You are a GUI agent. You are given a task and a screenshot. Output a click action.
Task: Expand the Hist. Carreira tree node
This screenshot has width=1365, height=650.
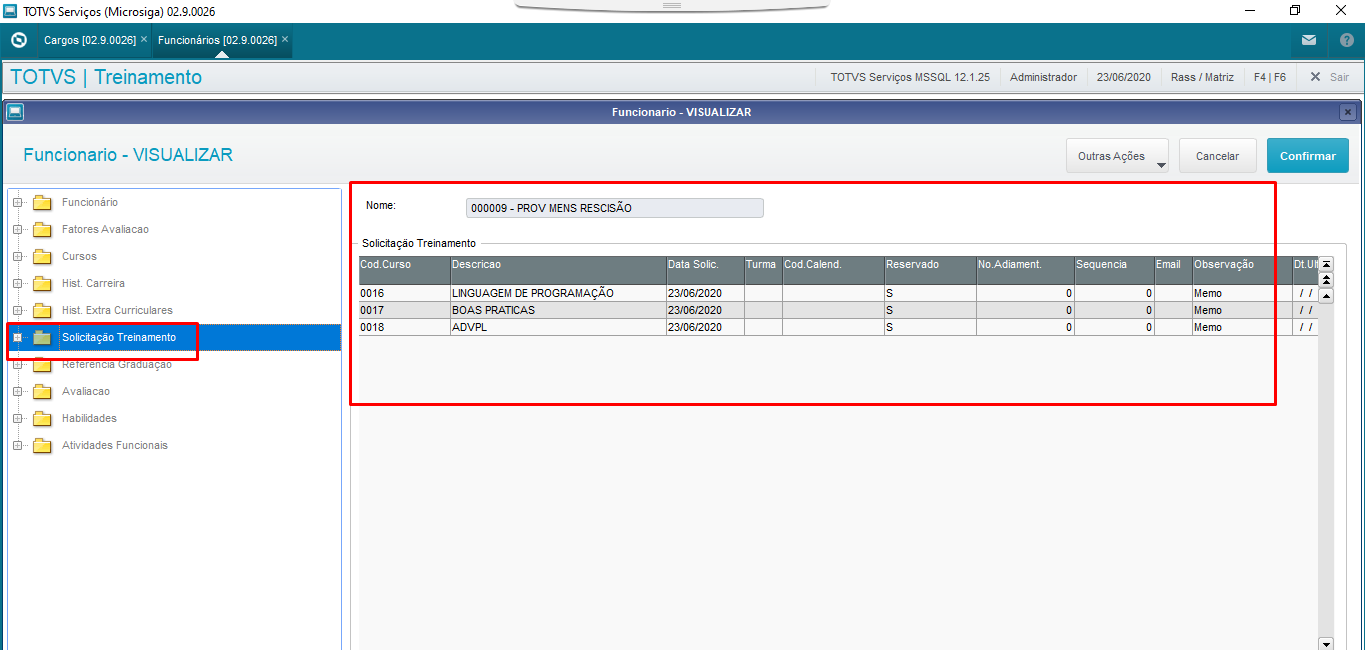point(17,284)
